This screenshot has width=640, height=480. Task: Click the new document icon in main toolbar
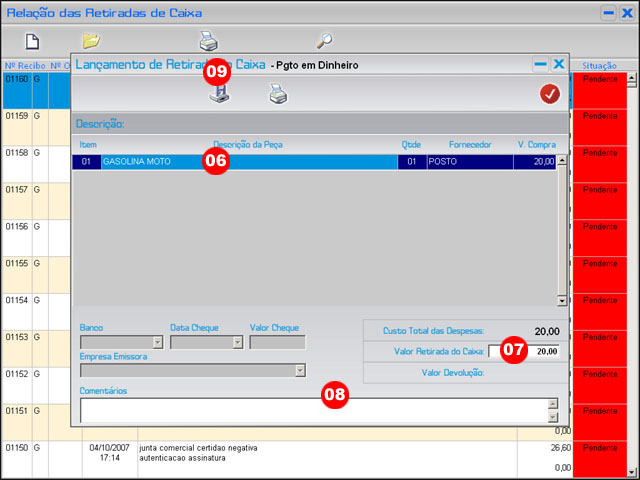coord(32,41)
